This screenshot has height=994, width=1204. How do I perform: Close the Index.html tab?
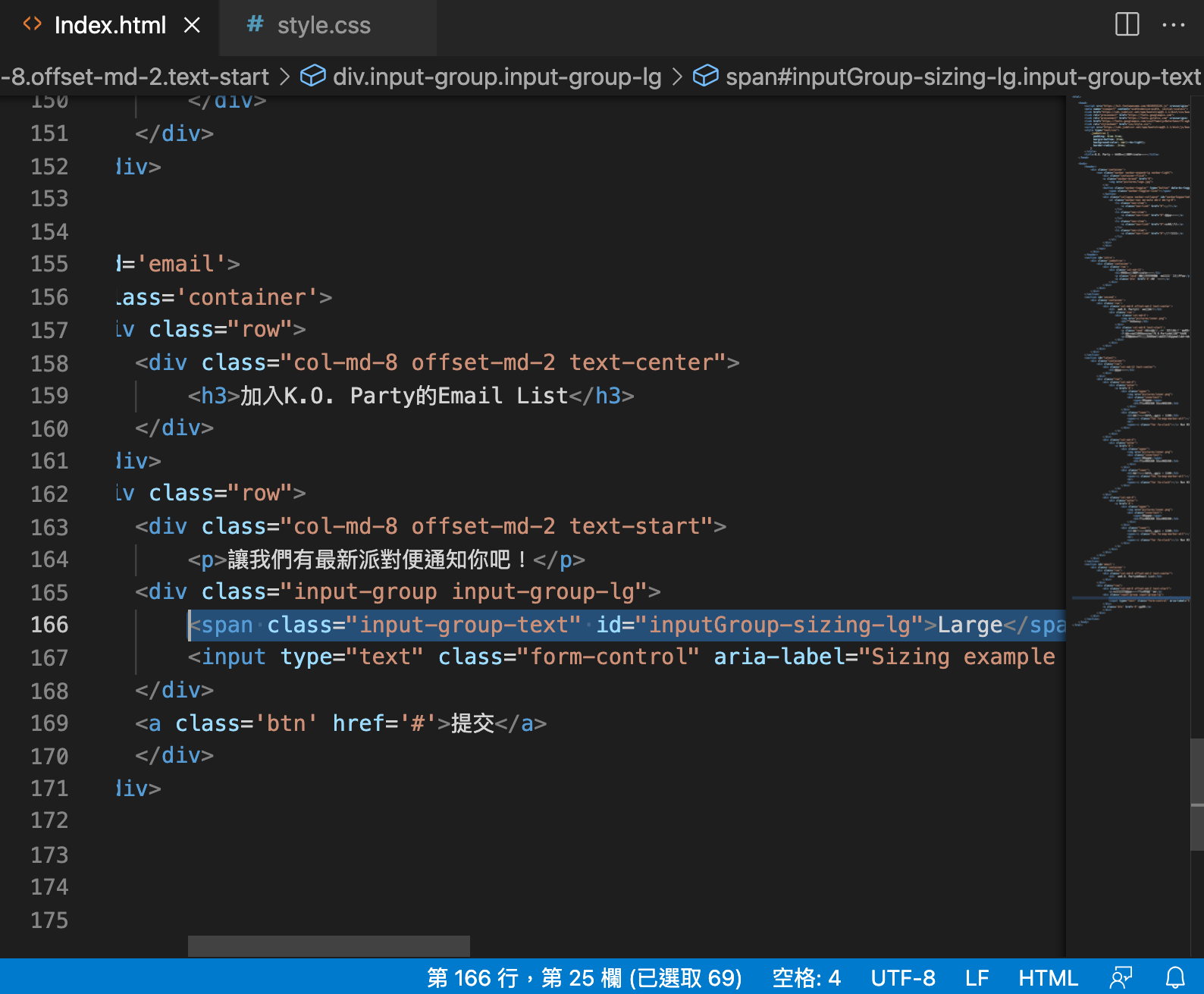pos(193,26)
